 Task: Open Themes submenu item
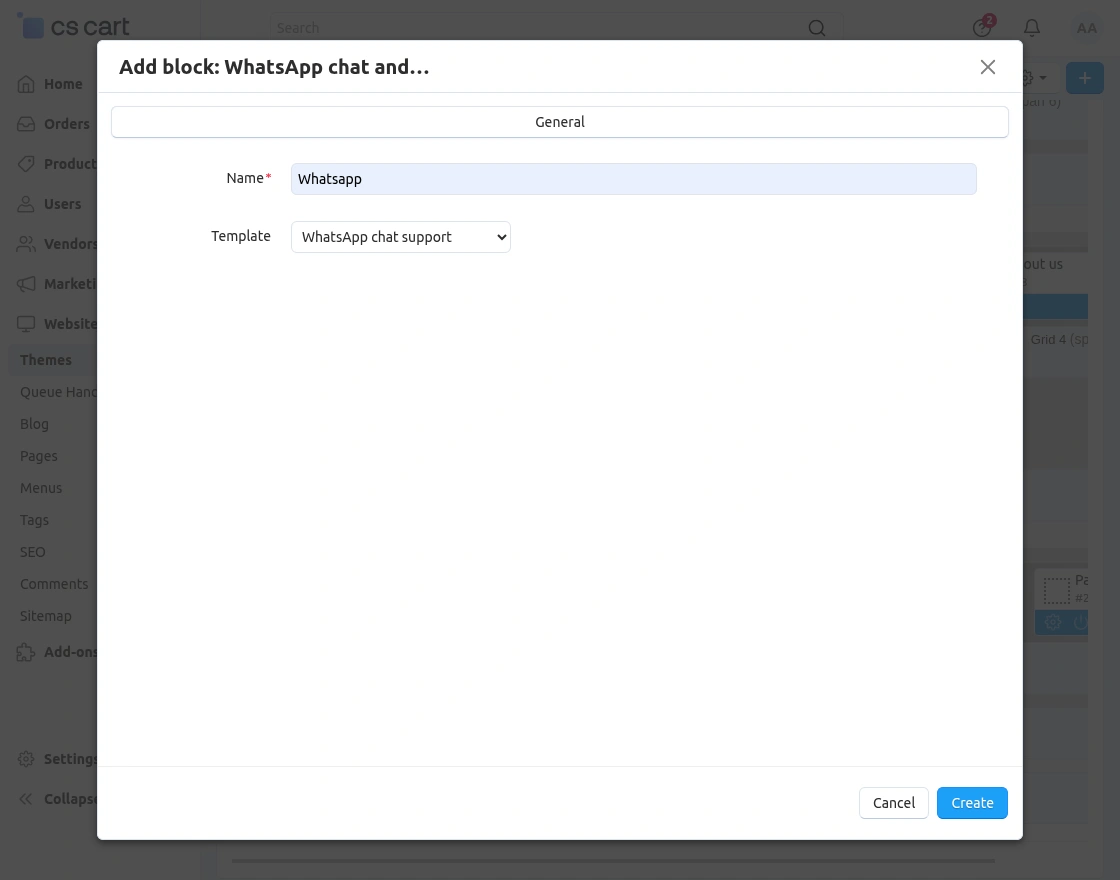(x=46, y=360)
